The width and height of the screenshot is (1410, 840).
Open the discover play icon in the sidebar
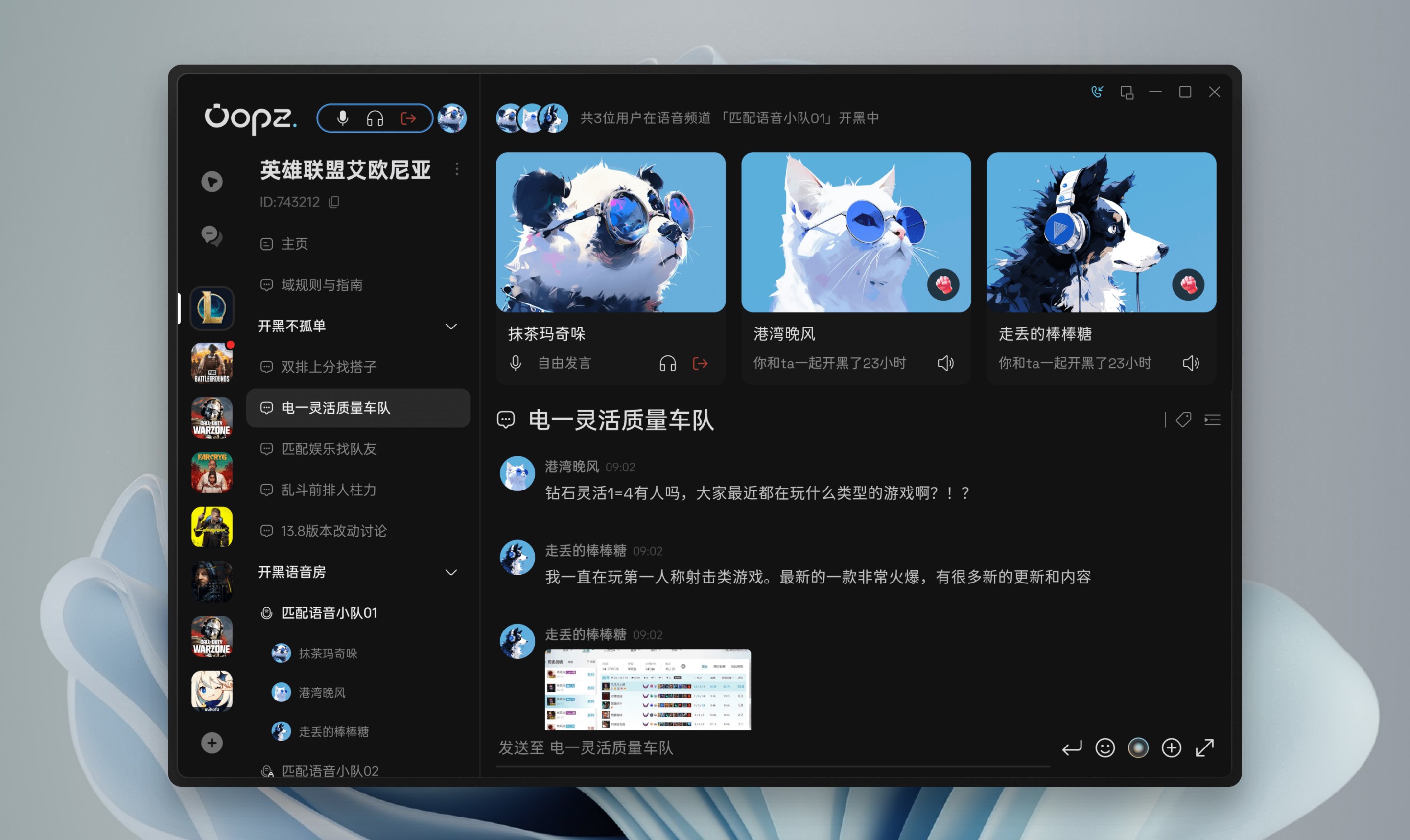pyautogui.click(x=211, y=182)
